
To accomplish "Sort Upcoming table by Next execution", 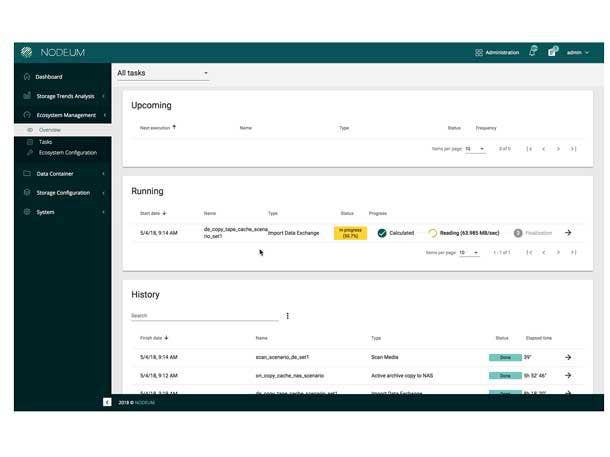I will (x=158, y=128).
